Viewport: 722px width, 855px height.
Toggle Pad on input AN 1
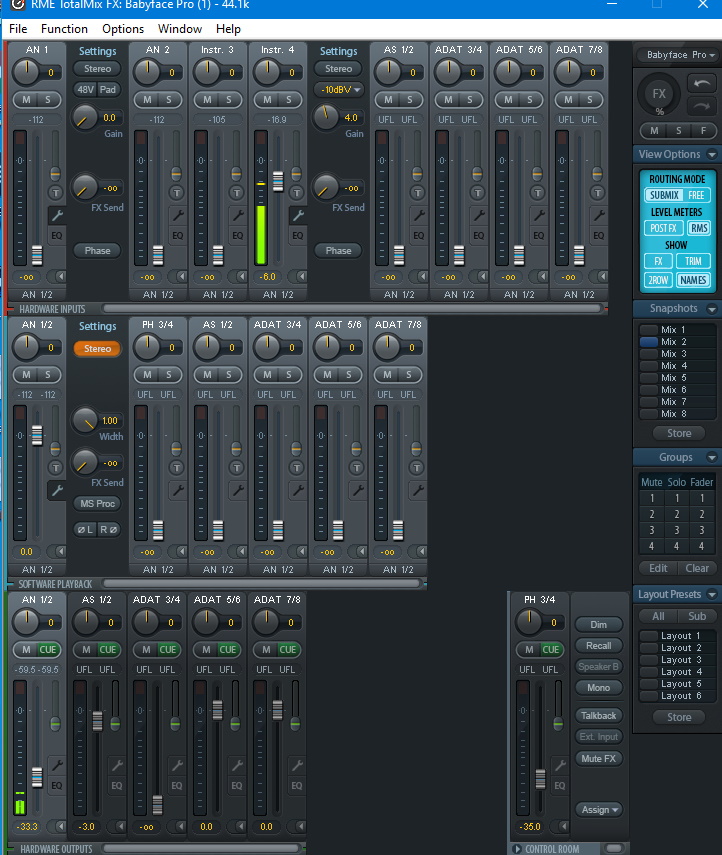tap(108, 89)
